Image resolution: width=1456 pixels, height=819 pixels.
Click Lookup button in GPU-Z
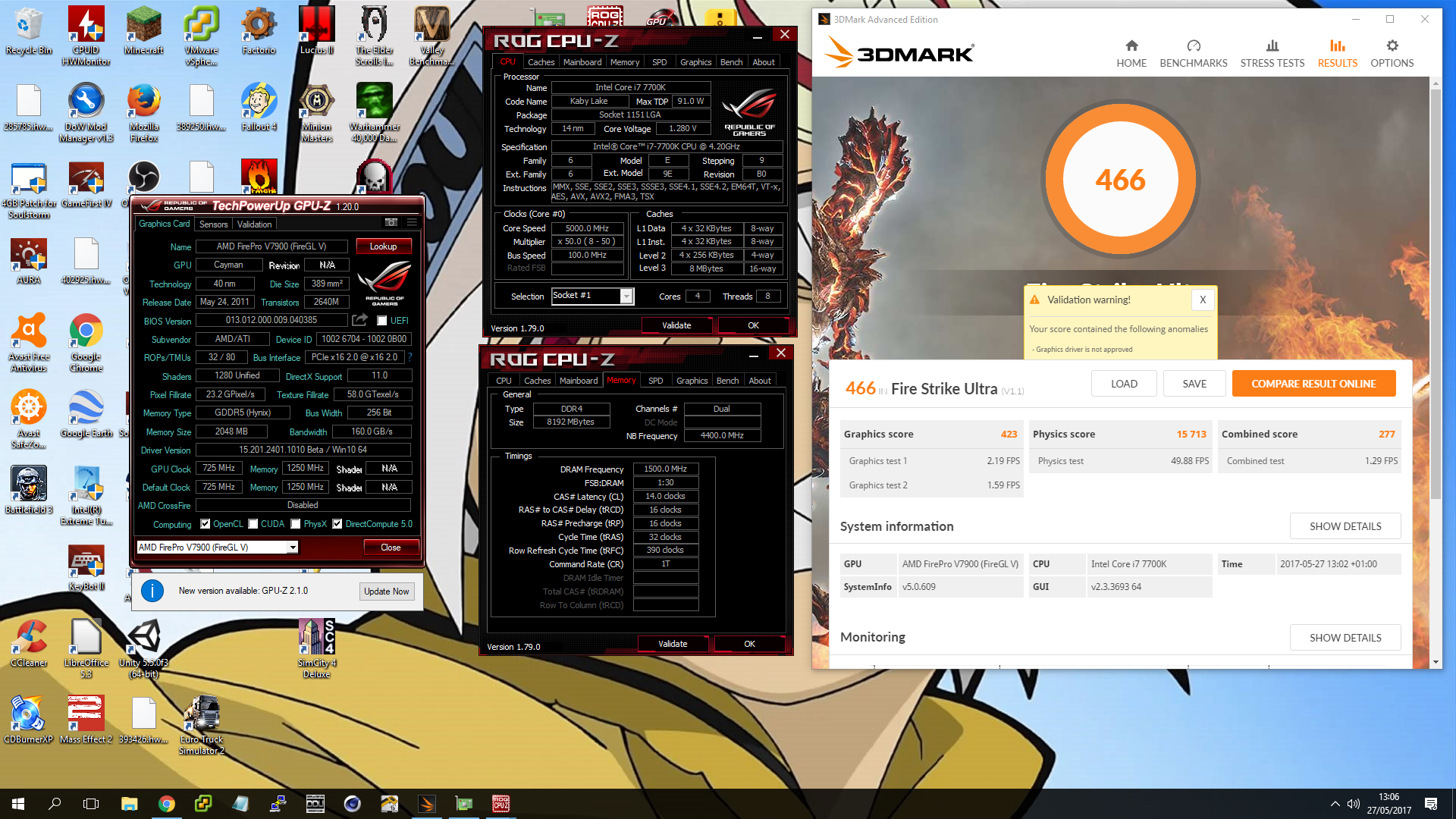tap(383, 246)
